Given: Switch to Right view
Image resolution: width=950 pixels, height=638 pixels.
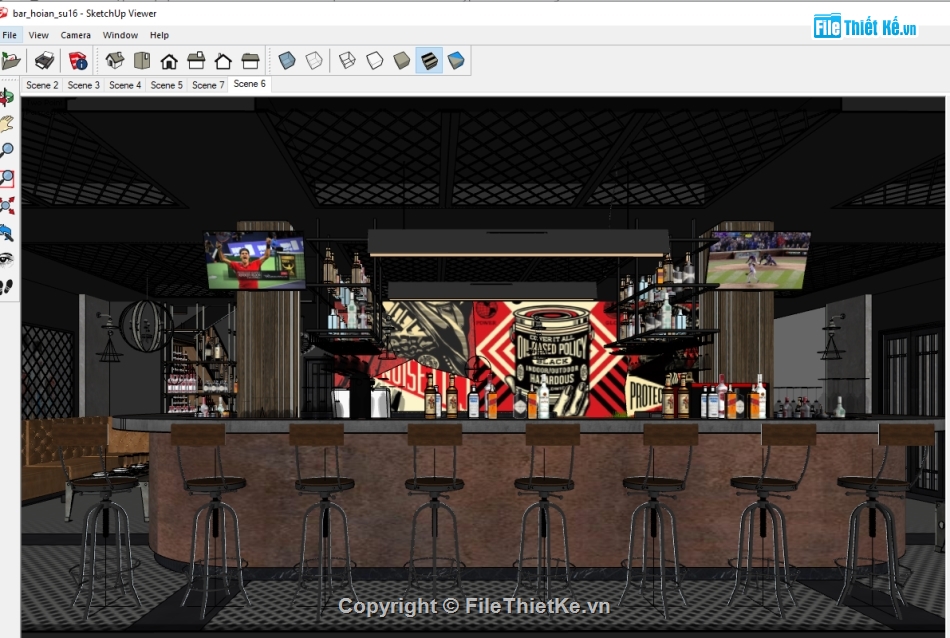Looking at the screenshot, I should coord(196,61).
